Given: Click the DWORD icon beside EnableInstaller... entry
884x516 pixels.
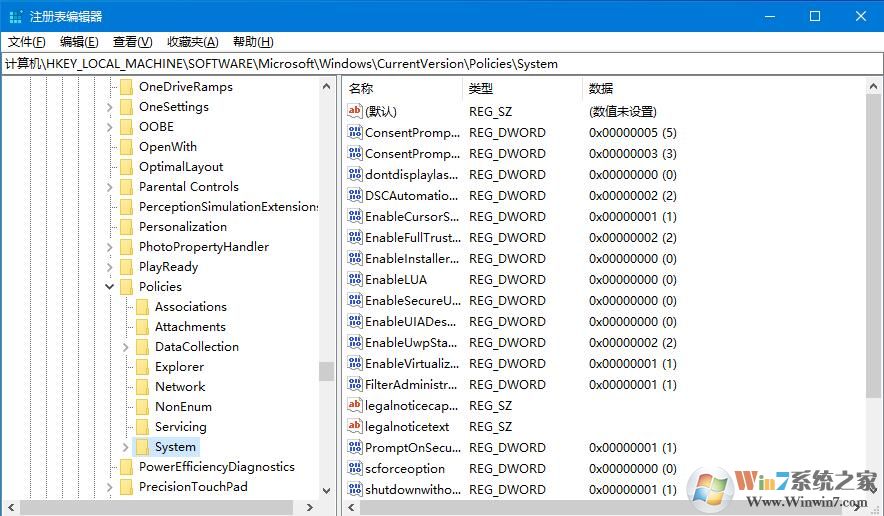Looking at the screenshot, I should 355,258.
